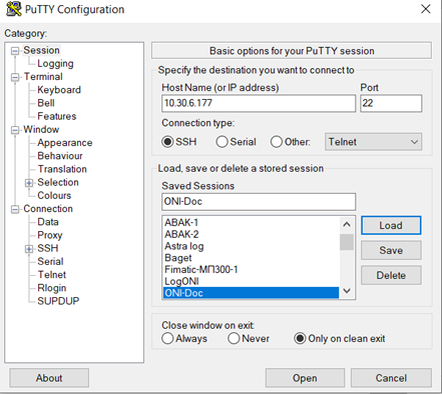The width and height of the screenshot is (442, 394).
Task: Select the Serial connection type
Action: point(236,142)
